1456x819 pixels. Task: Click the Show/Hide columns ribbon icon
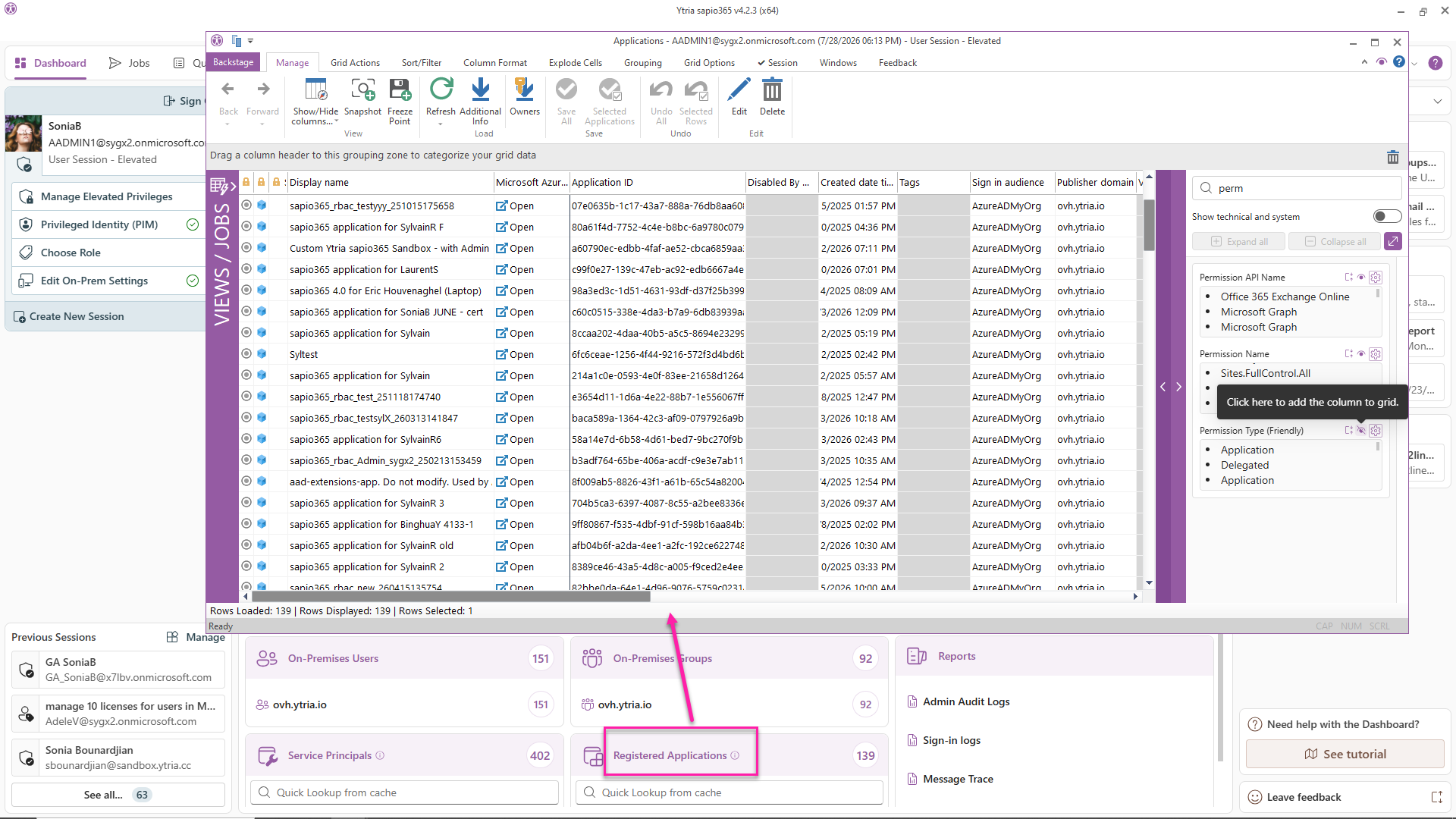click(315, 90)
